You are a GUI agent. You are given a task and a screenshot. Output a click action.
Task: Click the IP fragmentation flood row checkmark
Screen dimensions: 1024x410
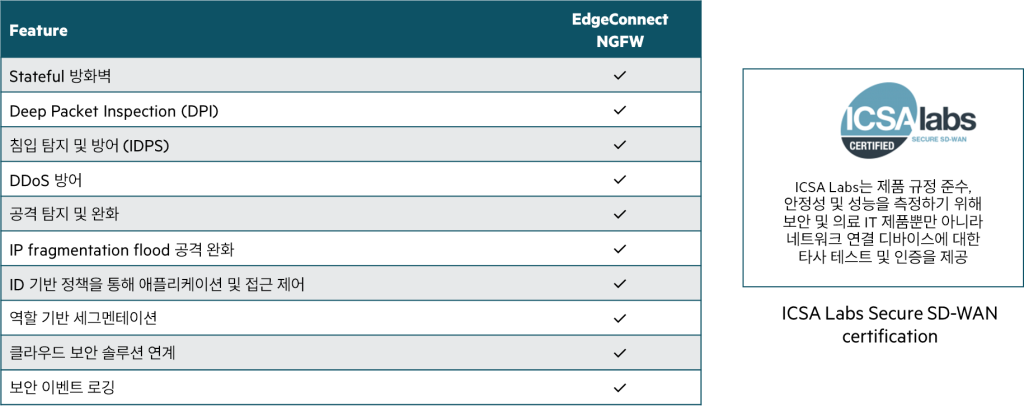(x=620, y=249)
